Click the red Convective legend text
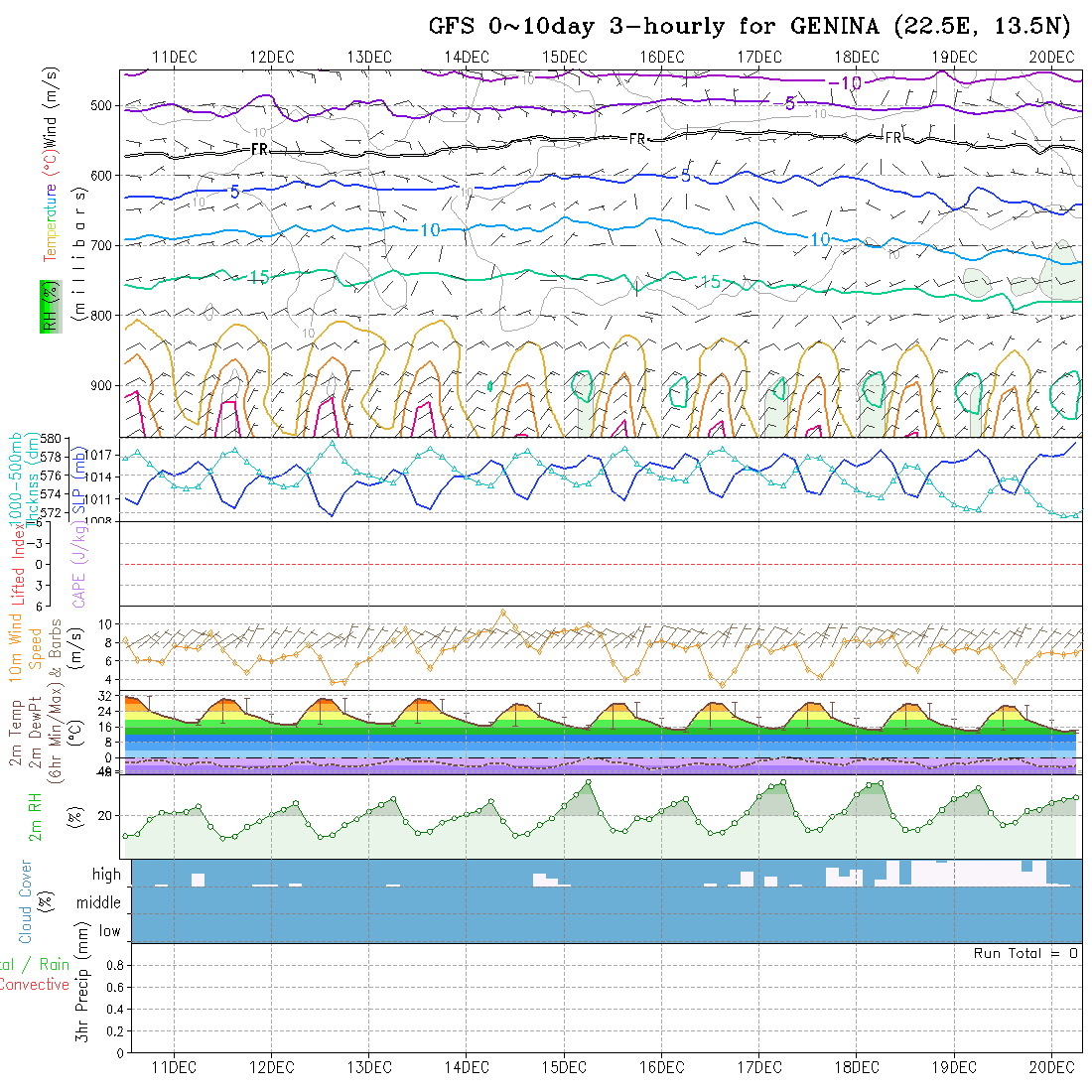Viewport: 1092px width, 1092px height. tap(35, 985)
